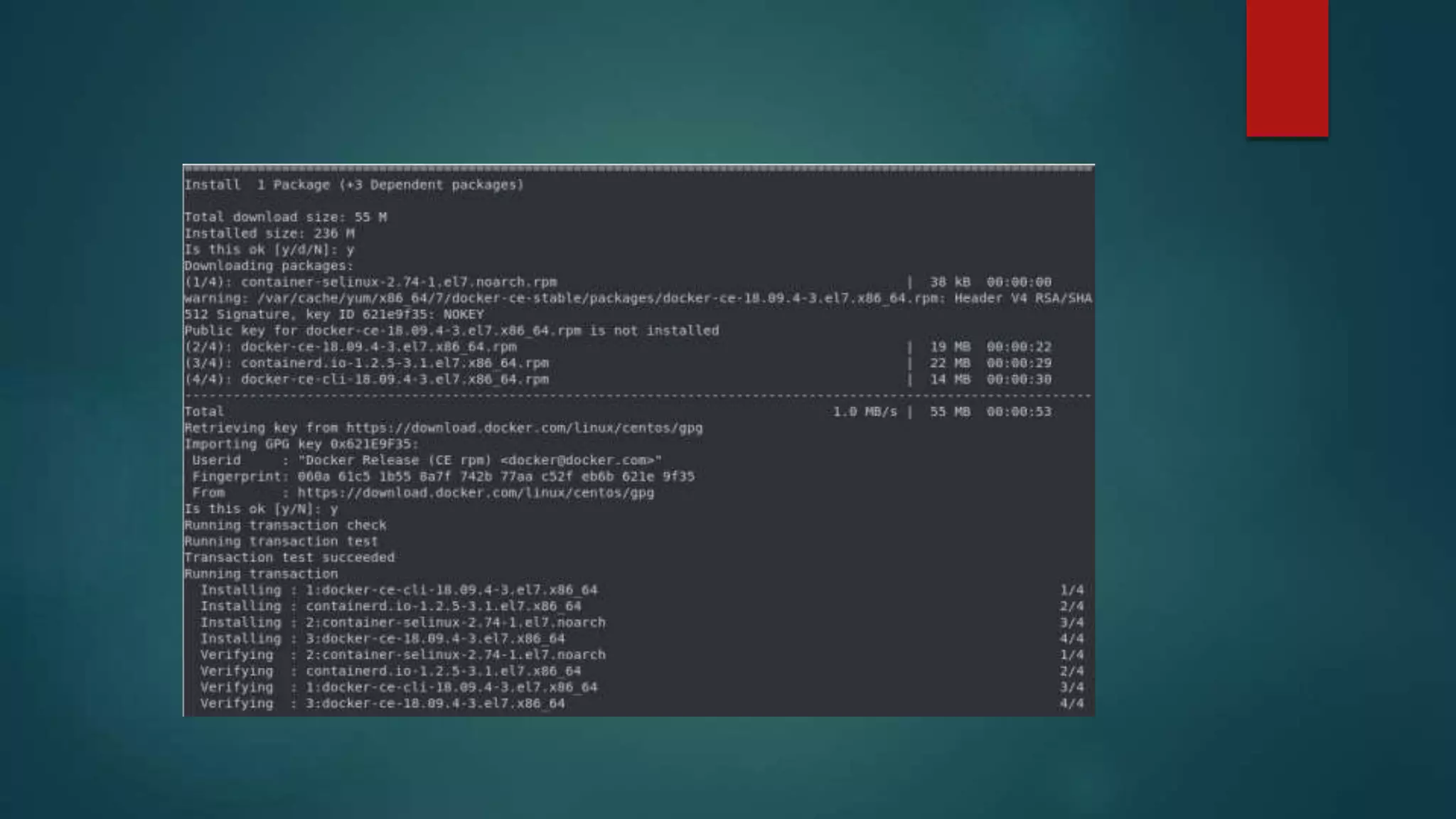1456x819 pixels.
Task: Click the docker GPG URL after 'Retrieving key from'
Action: tap(524, 428)
